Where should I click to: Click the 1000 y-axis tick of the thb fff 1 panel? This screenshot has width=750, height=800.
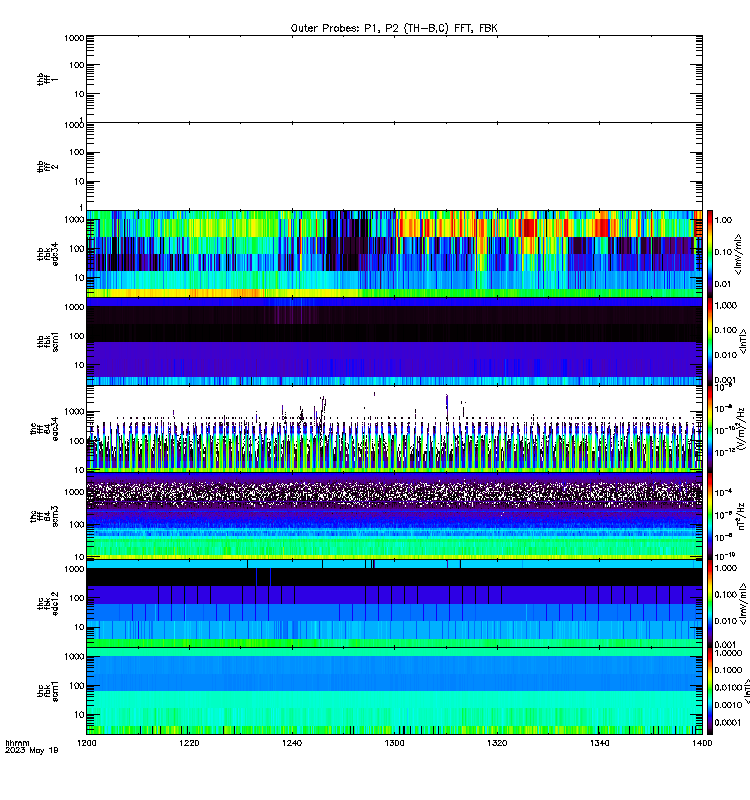click(x=74, y=38)
